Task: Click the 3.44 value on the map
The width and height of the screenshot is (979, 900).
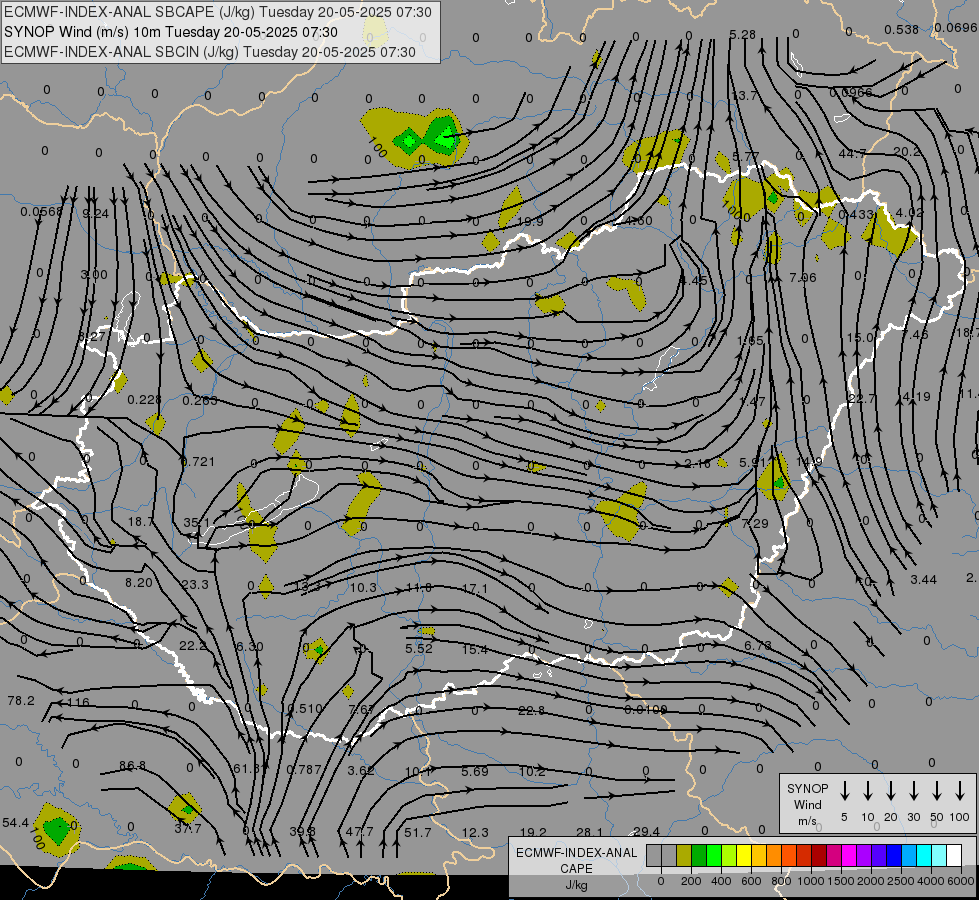Action: [x=923, y=580]
